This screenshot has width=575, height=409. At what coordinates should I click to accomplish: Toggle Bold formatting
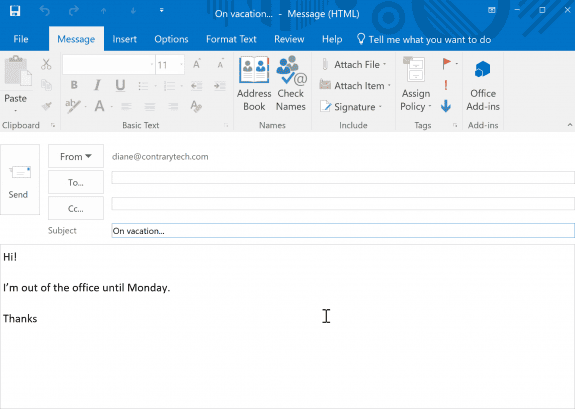tap(74, 85)
